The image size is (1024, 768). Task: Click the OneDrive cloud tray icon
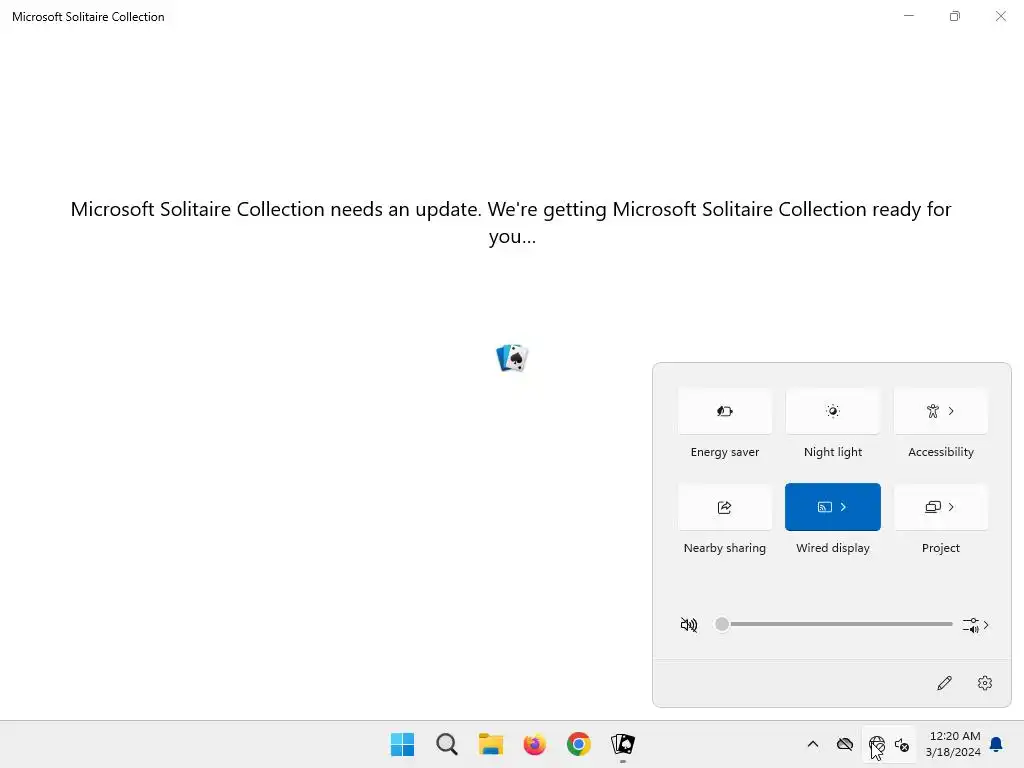[x=844, y=744]
